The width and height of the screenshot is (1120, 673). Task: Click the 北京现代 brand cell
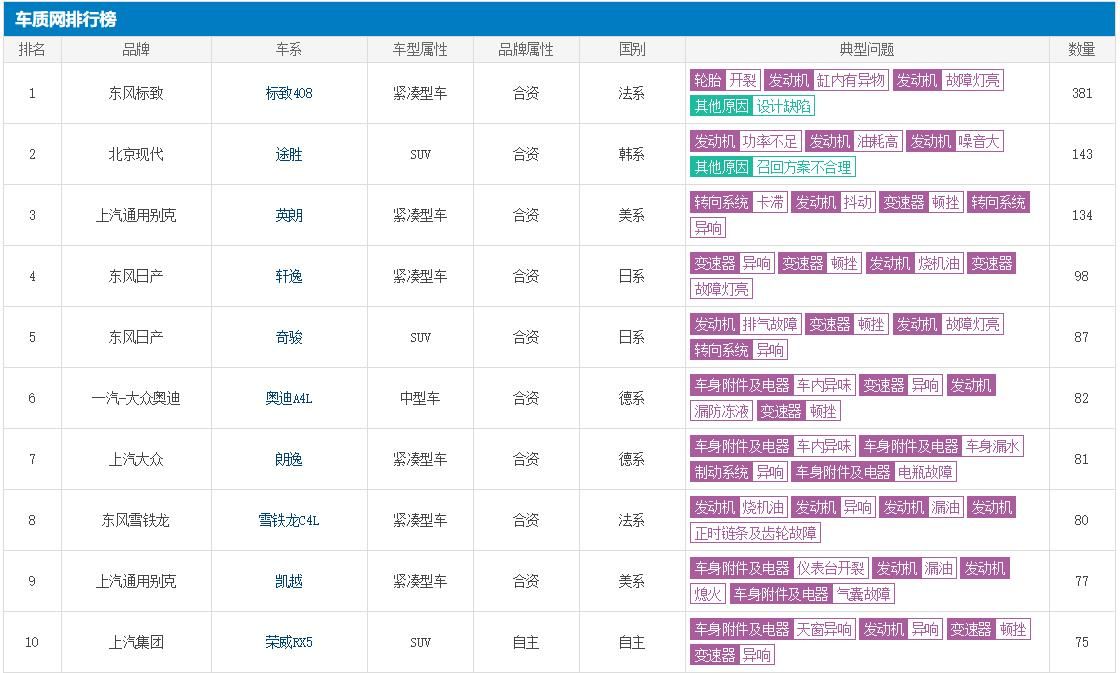[x=136, y=154]
